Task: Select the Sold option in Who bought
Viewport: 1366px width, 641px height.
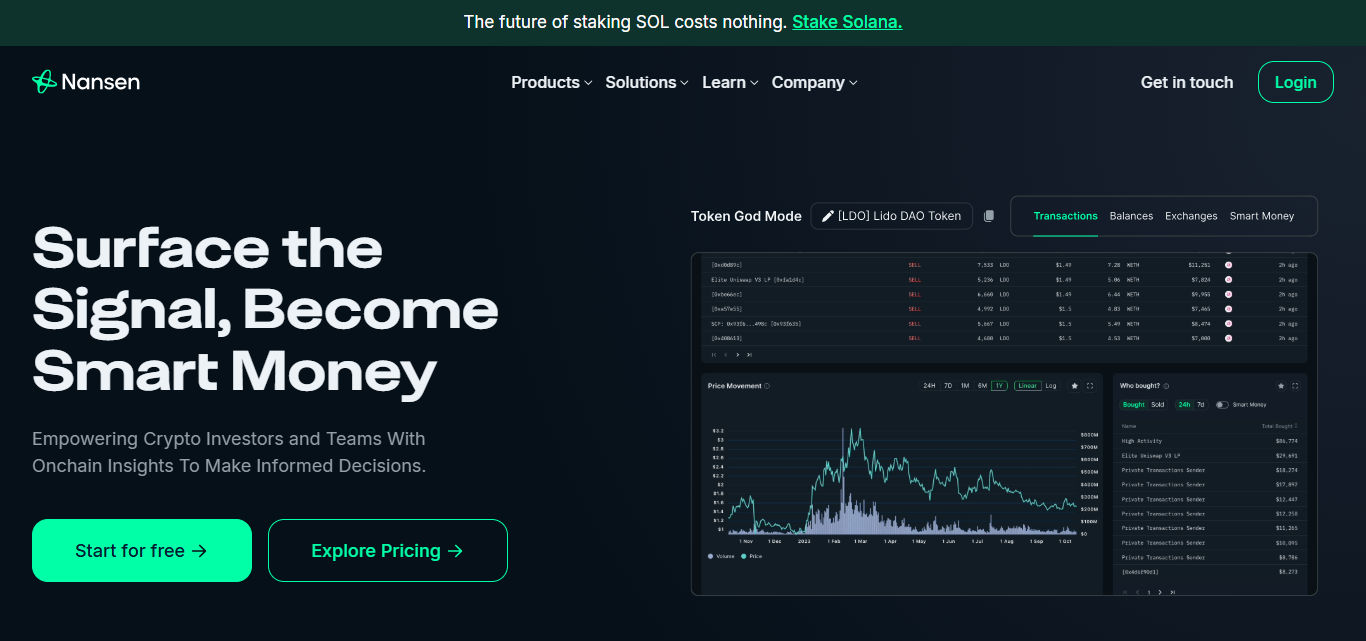Action: tap(1157, 405)
